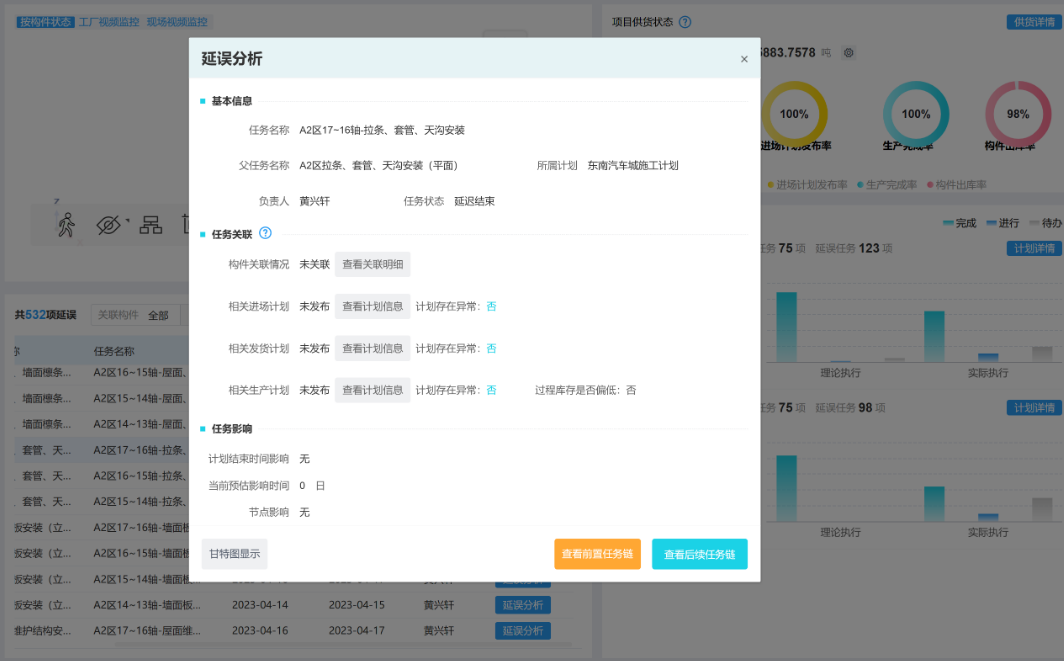This screenshot has height=661, width=1064.
Task: Click the hierarchy structure icon in the viewer toolbar
Action: 151,225
